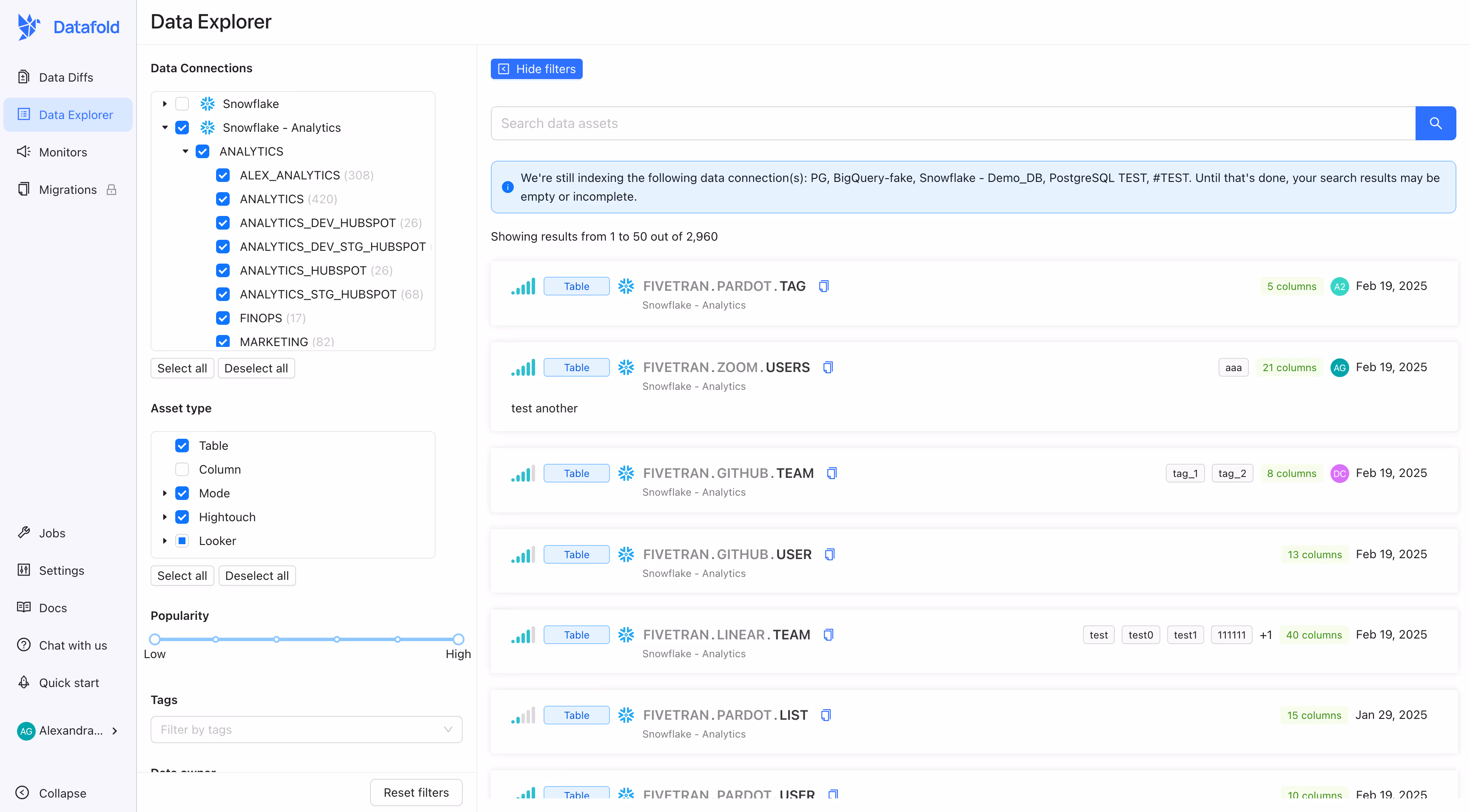Click the Monitors megaphone icon

(23, 152)
